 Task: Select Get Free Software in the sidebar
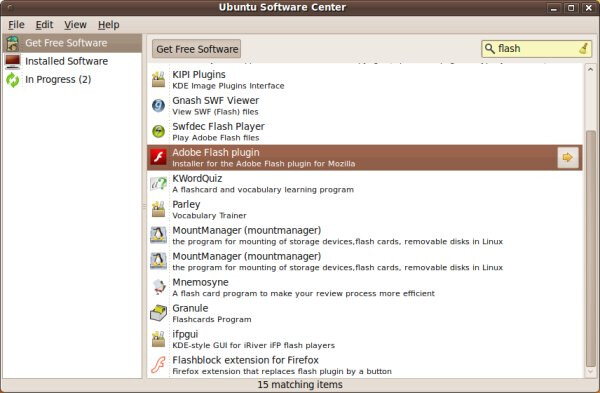pos(72,43)
